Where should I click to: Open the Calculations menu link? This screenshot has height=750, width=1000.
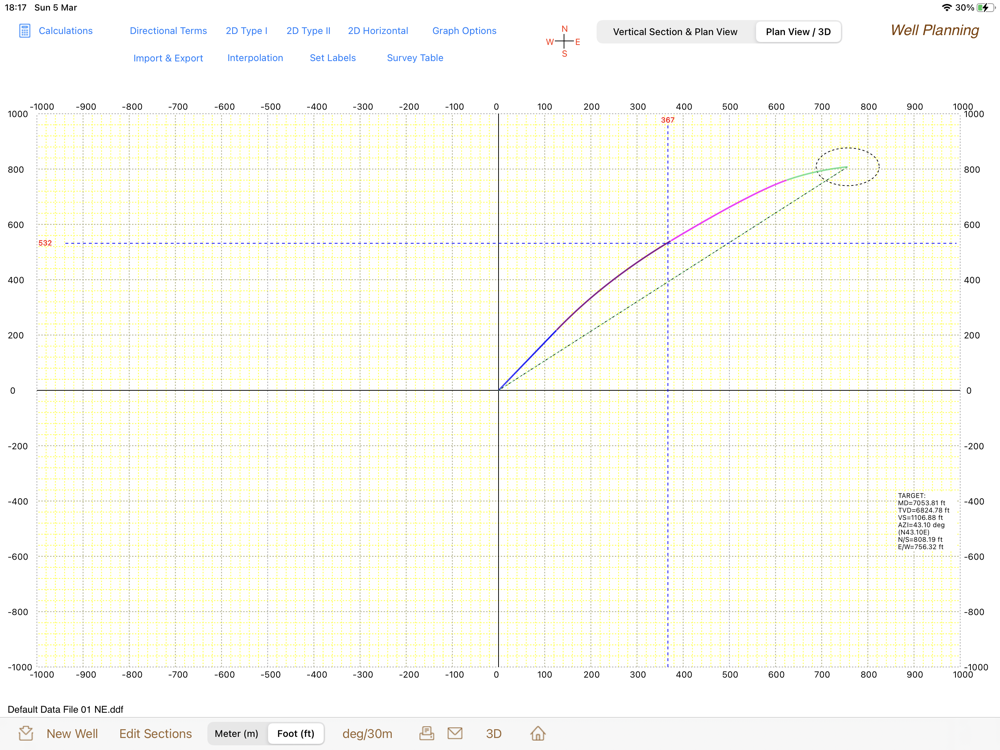pos(65,31)
